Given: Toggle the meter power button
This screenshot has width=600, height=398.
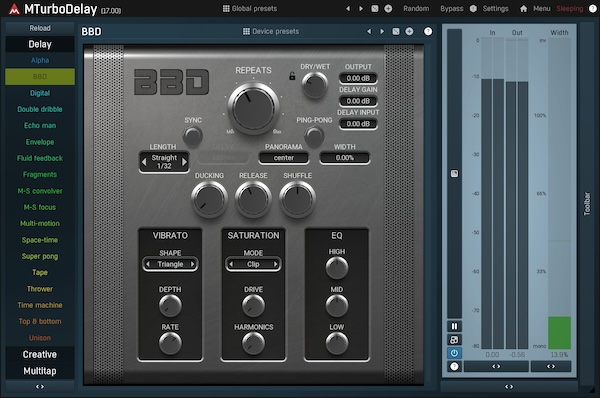Looking at the screenshot, I should (454, 353).
